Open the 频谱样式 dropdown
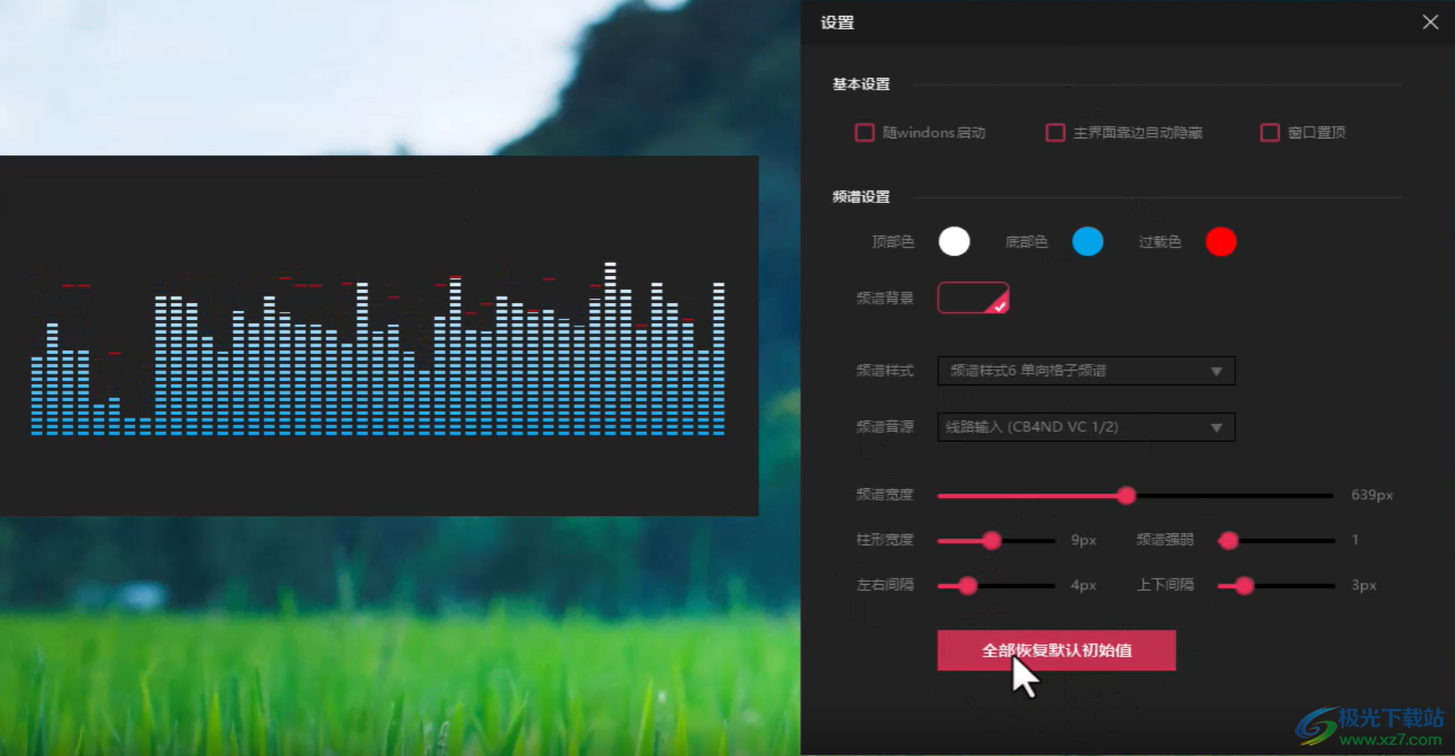 pos(1085,371)
